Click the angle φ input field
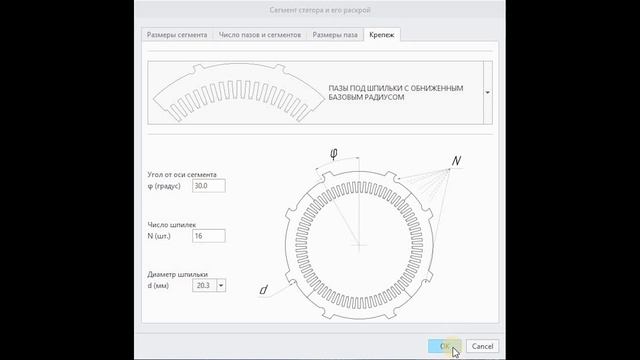Viewport: 640px width, 360px height. [x=209, y=186]
